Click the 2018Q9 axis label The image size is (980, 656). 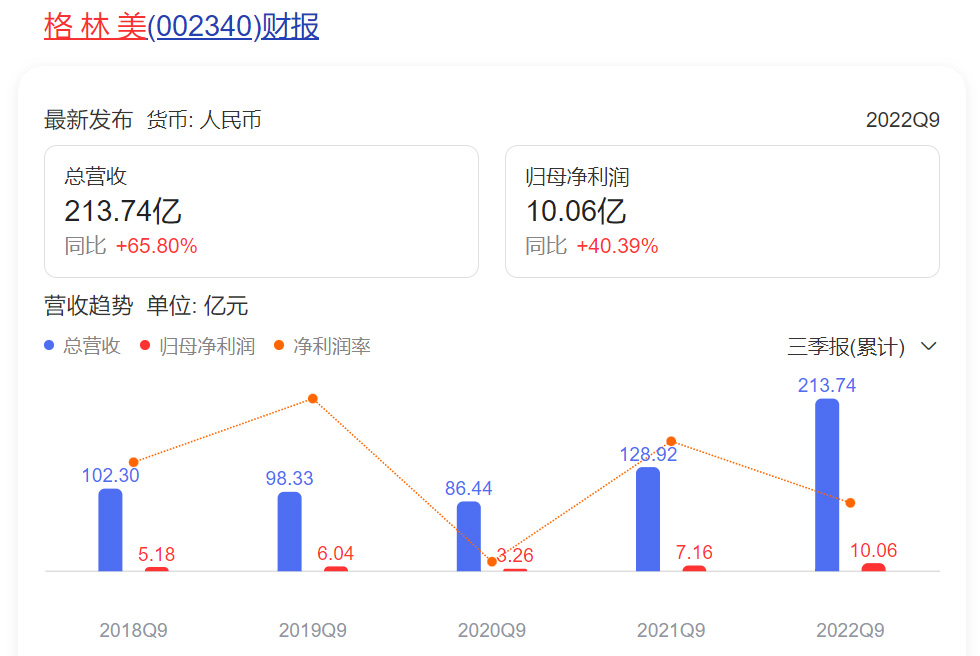tap(134, 630)
